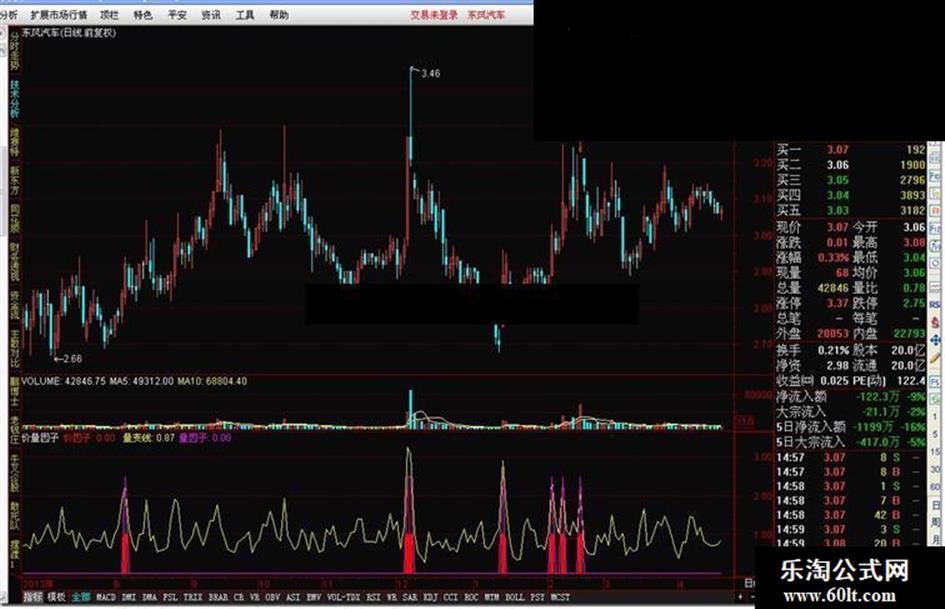Viewport: 945px width, 609px height.
Task: Select 60-minute period in right toolbar
Action: (x=935, y=486)
